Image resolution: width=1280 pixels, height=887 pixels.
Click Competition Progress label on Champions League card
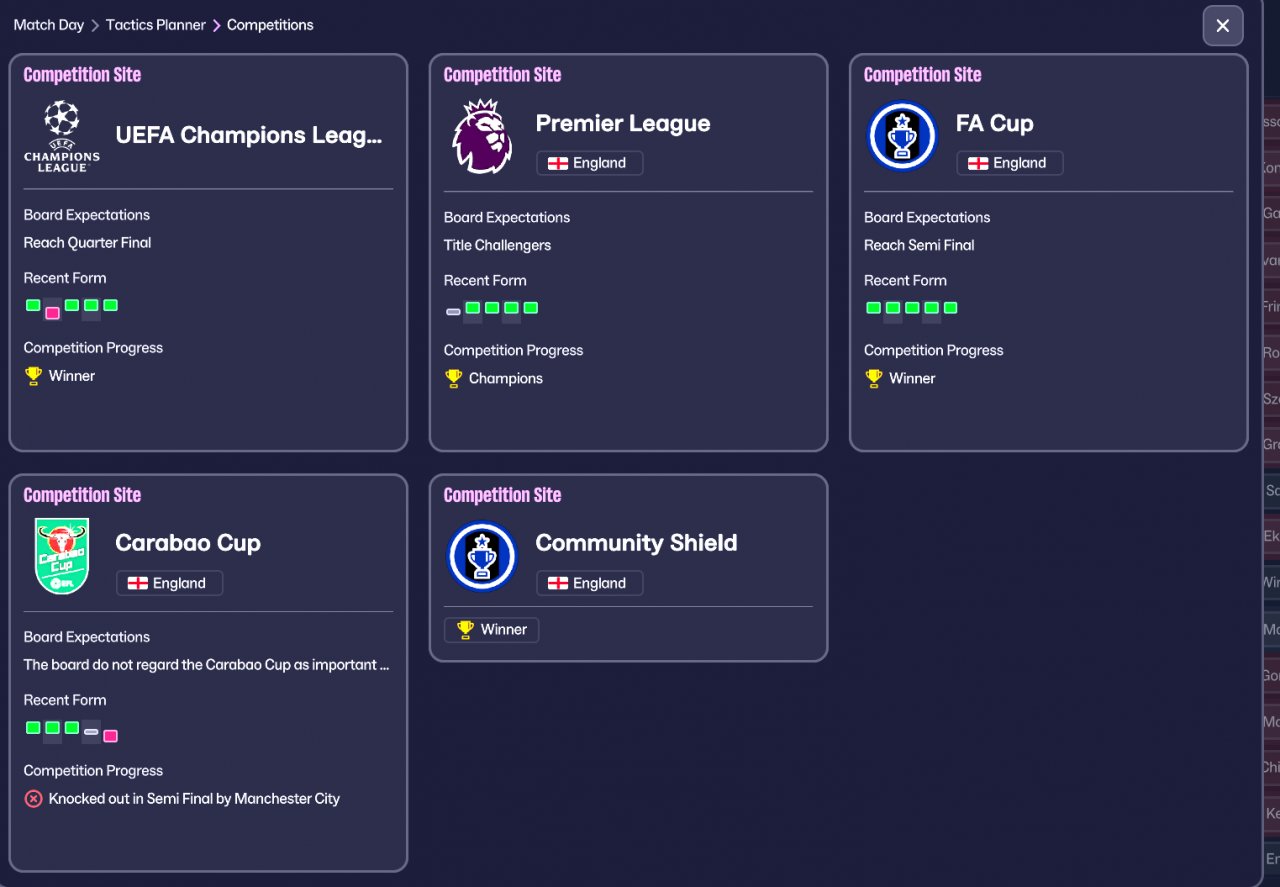pyautogui.click(x=93, y=348)
